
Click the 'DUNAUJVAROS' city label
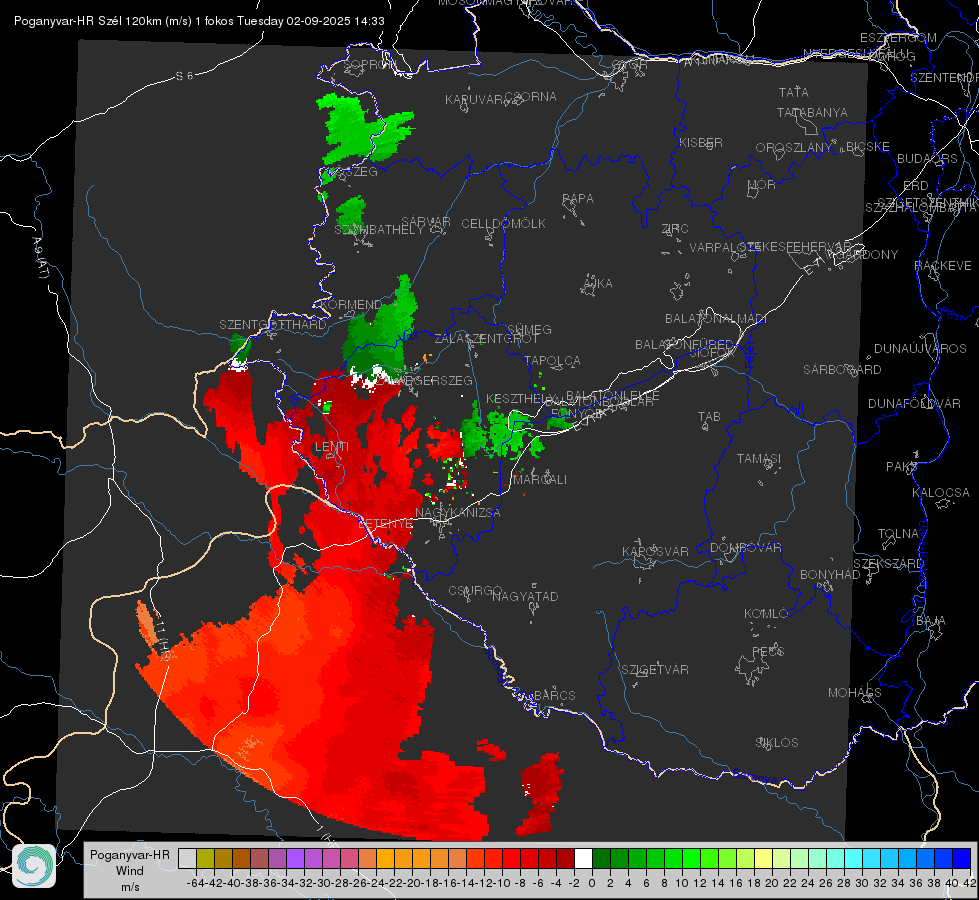[920, 349]
